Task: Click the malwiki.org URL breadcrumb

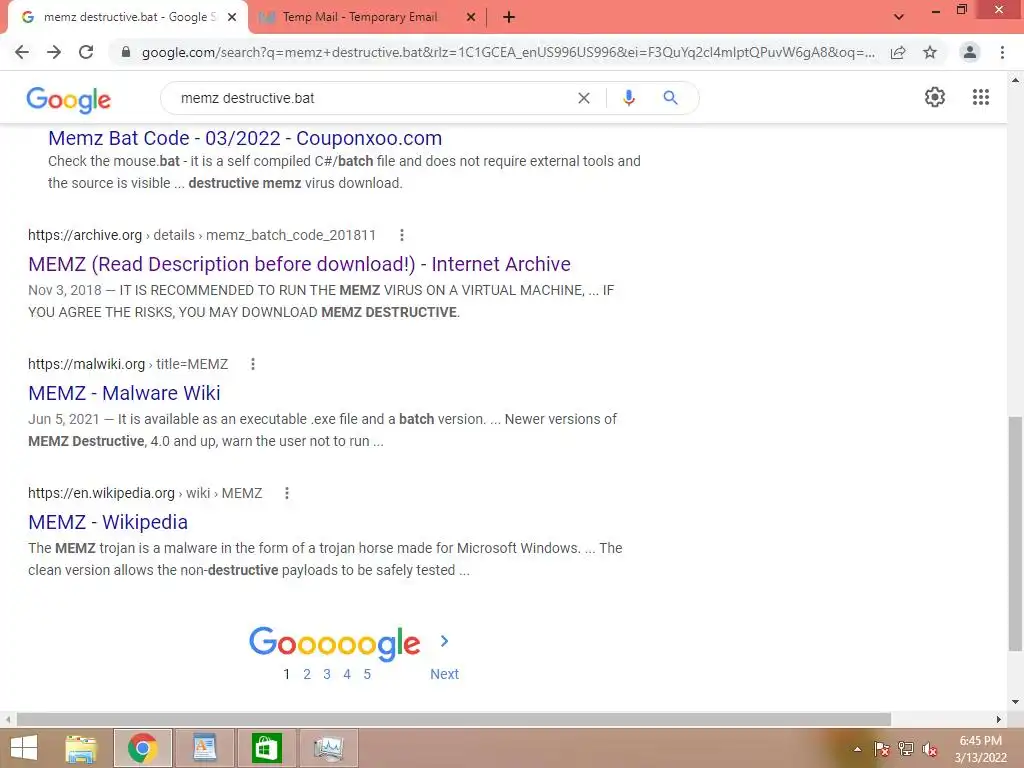Action: [128, 364]
